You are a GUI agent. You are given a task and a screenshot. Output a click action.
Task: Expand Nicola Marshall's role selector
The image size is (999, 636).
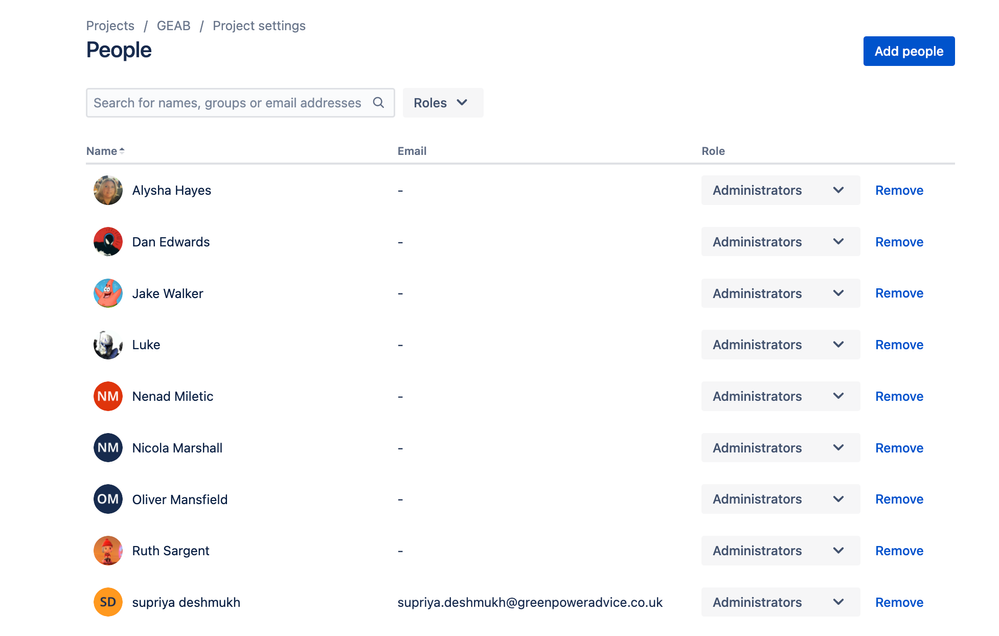[779, 447]
